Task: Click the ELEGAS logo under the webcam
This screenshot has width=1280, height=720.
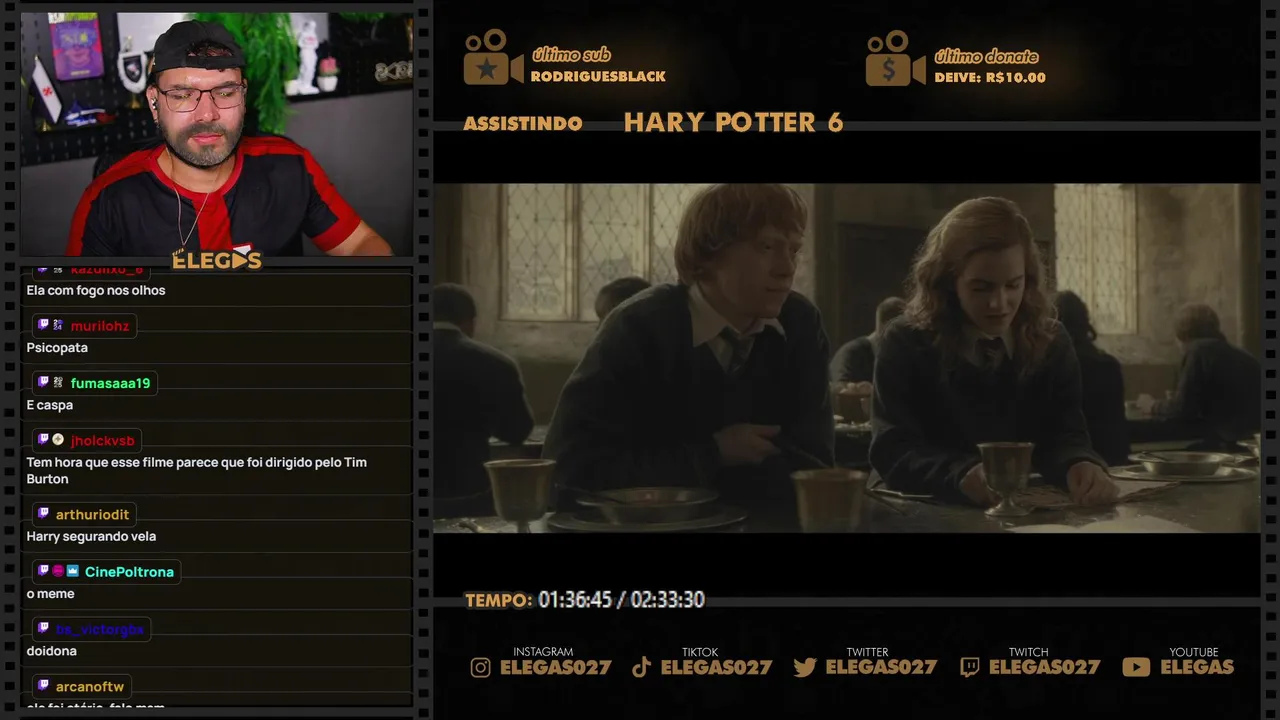Action: tap(217, 261)
